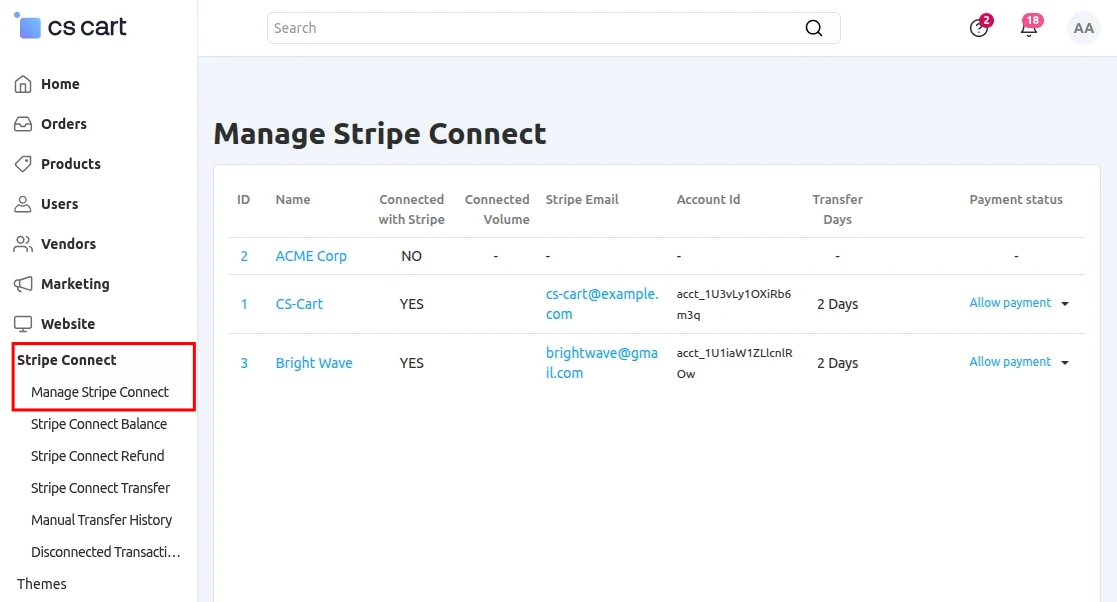The height and width of the screenshot is (602, 1117).
Task: Click ID link 1
Action: (x=244, y=303)
